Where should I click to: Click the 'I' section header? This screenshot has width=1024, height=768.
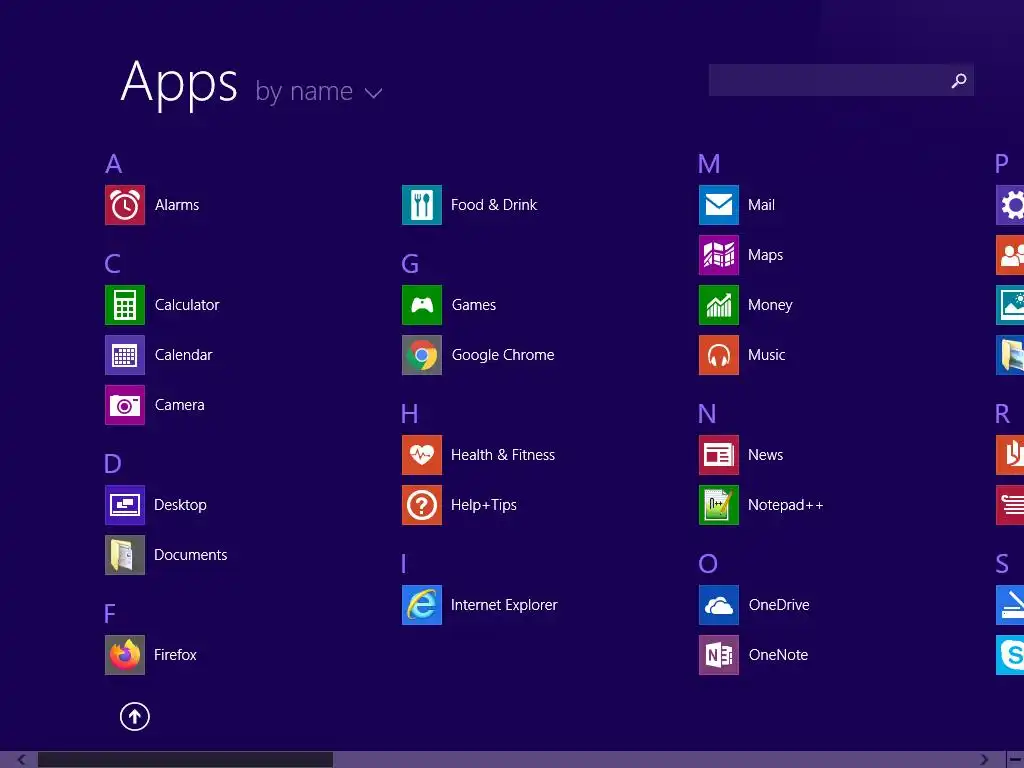pyautogui.click(x=404, y=564)
